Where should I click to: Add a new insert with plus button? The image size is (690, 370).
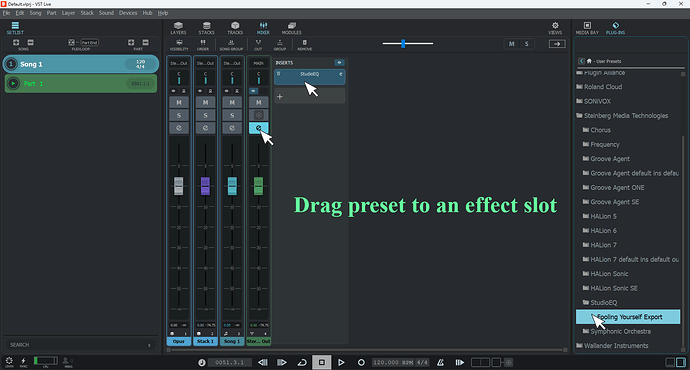pos(280,96)
